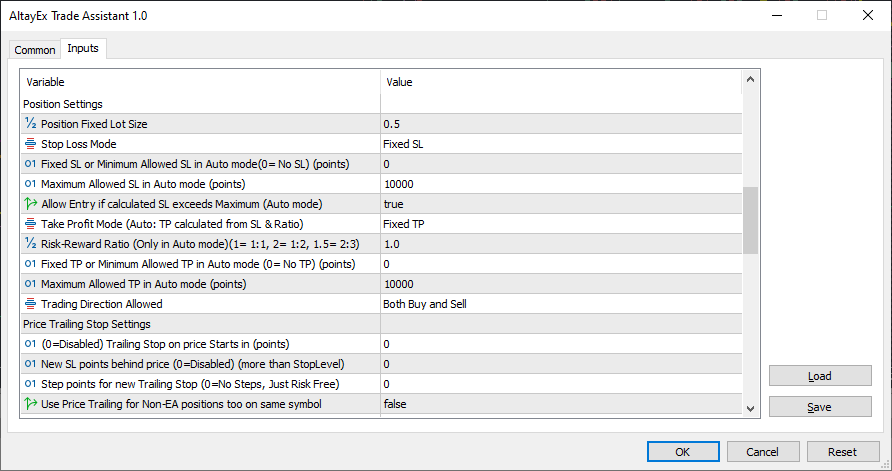This screenshot has height=471, width=892.
Task: Select the 'Risk-Reward Ratio' variable label
Action: [x=200, y=244]
